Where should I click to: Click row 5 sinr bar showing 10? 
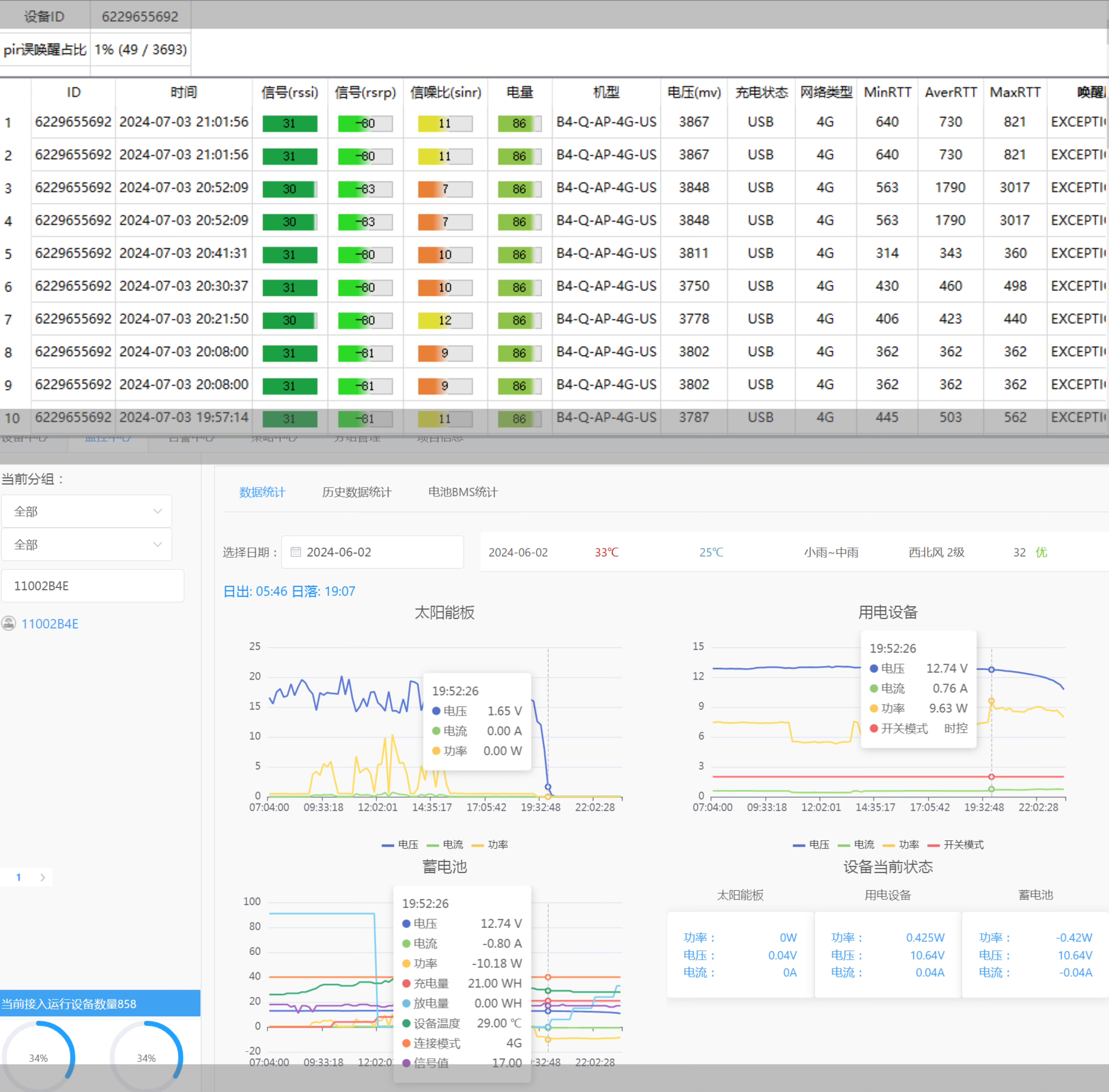click(445, 255)
